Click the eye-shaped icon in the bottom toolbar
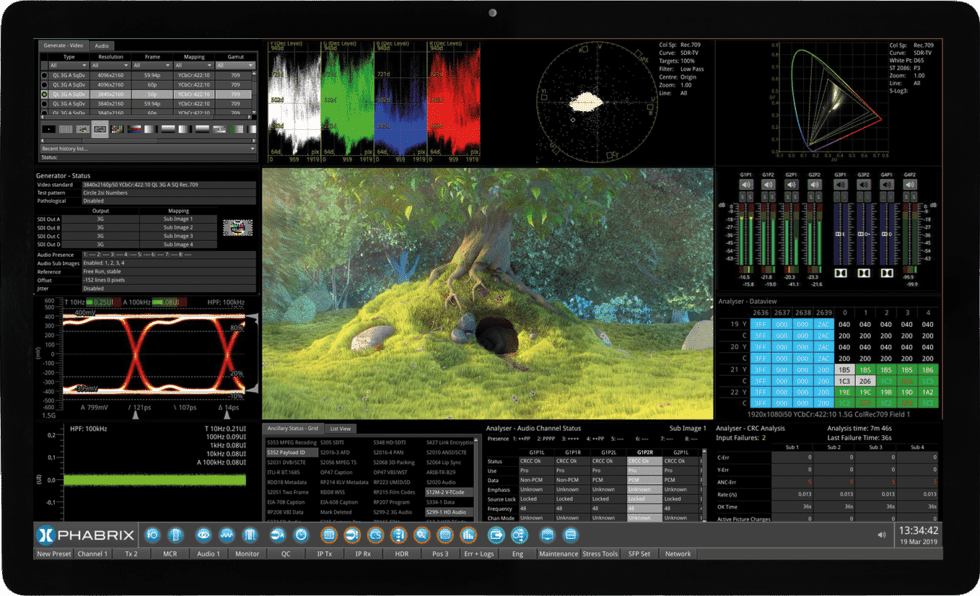 [x=203, y=535]
